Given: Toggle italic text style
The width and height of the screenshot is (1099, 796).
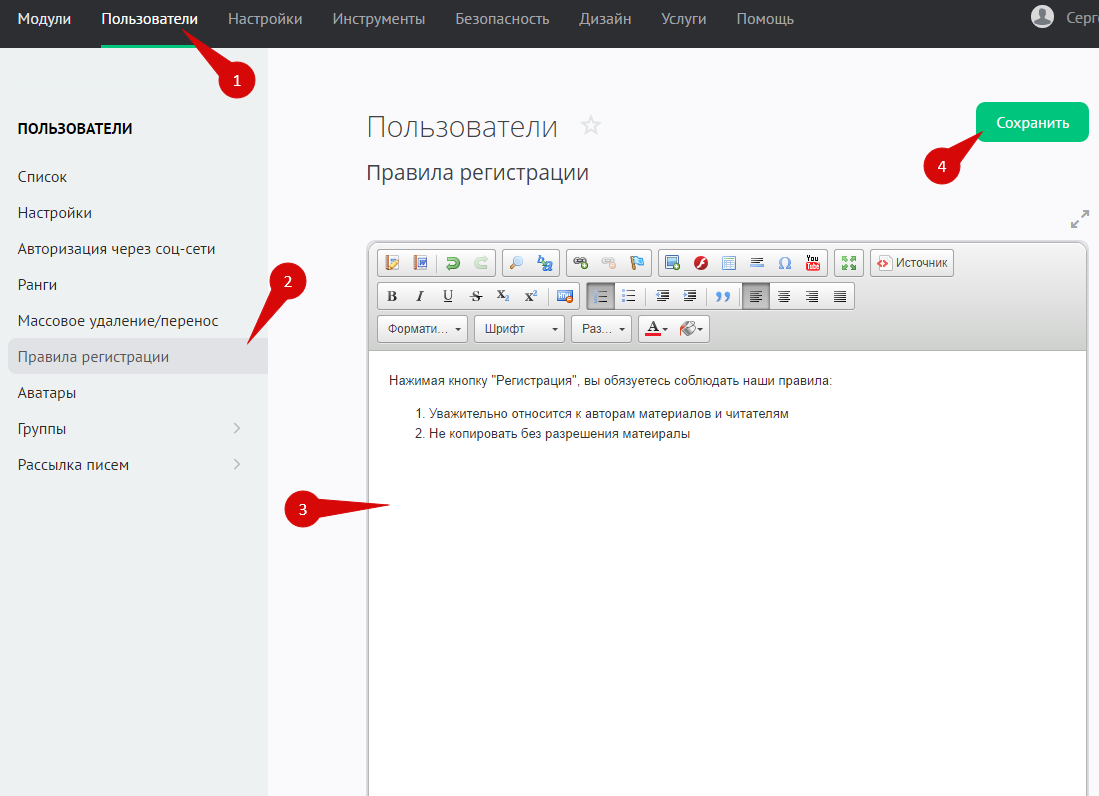Looking at the screenshot, I should click(x=420, y=296).
